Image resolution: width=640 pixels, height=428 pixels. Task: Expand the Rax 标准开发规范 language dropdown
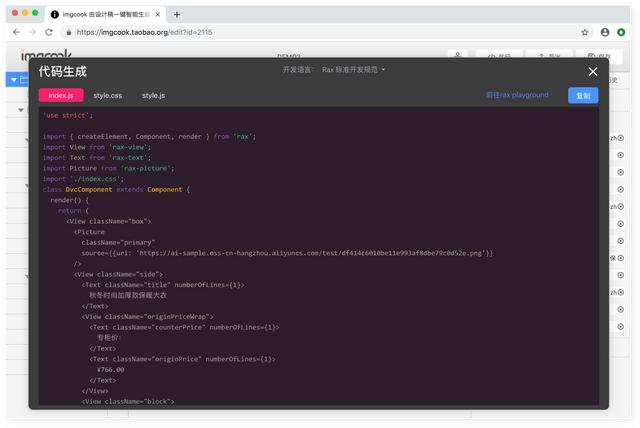[x=353, y=70]
